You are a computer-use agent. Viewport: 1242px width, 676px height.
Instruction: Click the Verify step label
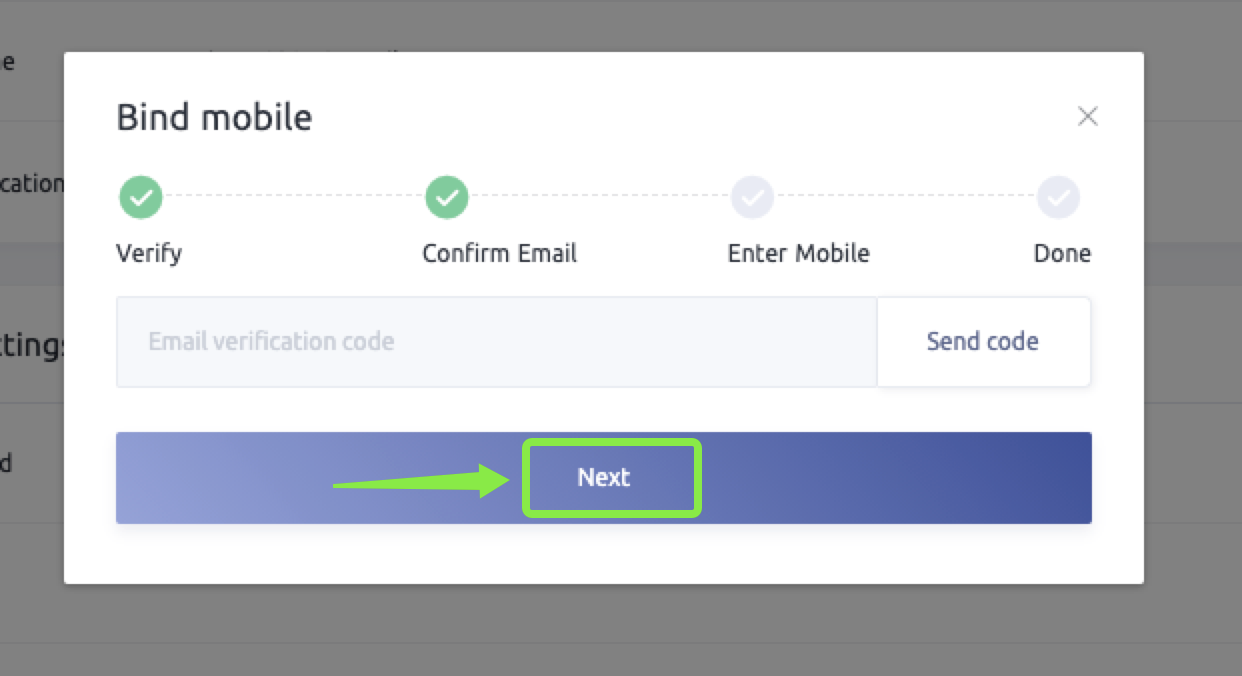pyautogui.click(x=149, y=253)
